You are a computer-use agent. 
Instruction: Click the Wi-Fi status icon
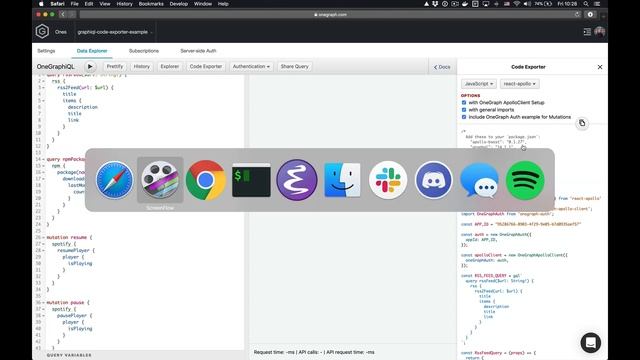(517, 4)
